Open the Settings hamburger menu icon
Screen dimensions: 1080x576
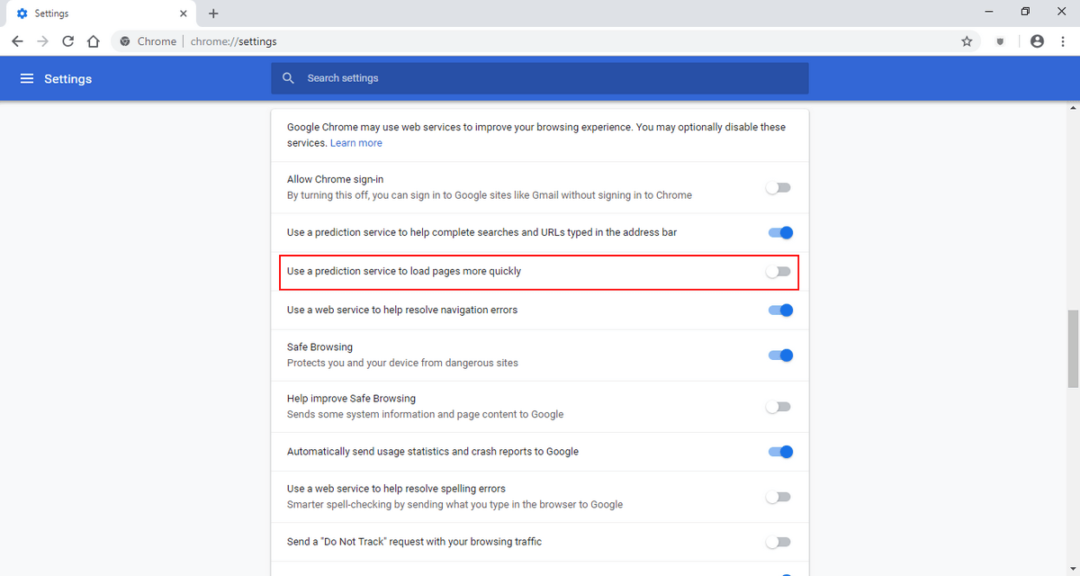[x=27, y=78]
